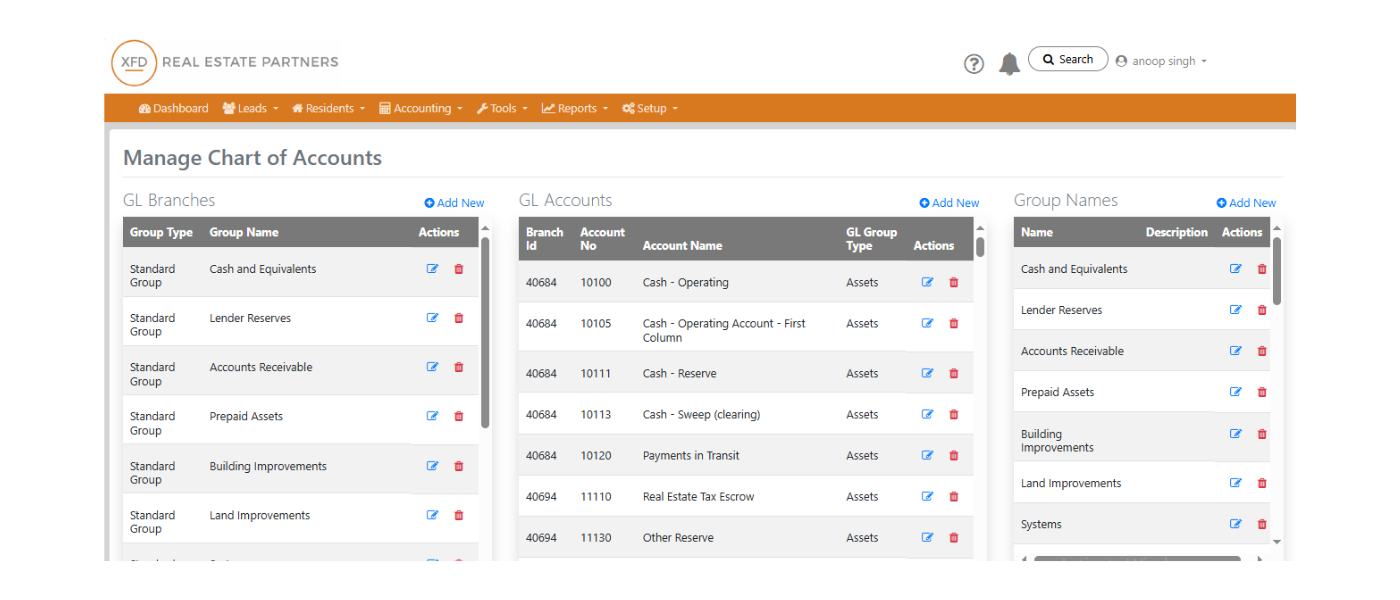
Task: Click the help question mark icon
Action: 973,64
